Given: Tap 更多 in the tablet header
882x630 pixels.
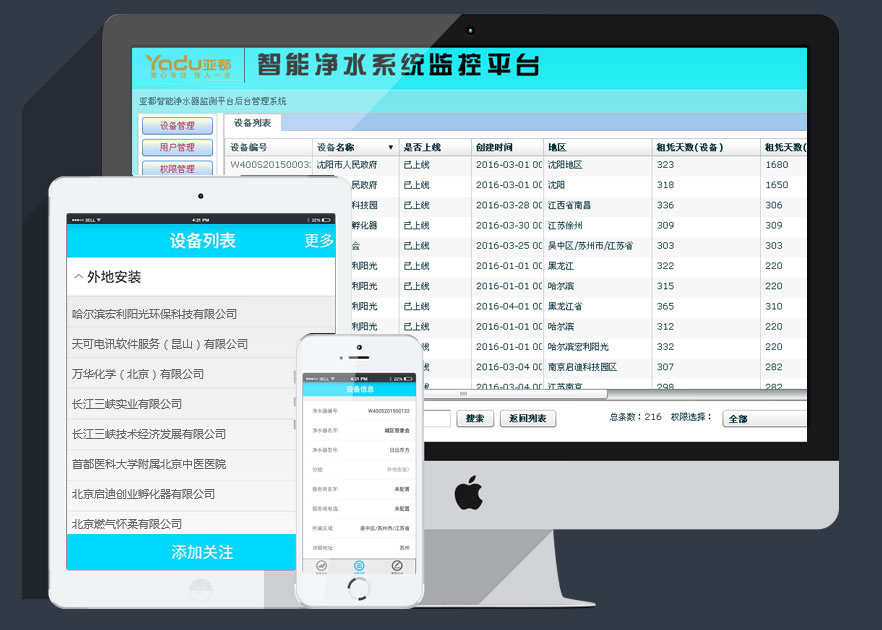Looking at the screenshot, I should point(319,241).
